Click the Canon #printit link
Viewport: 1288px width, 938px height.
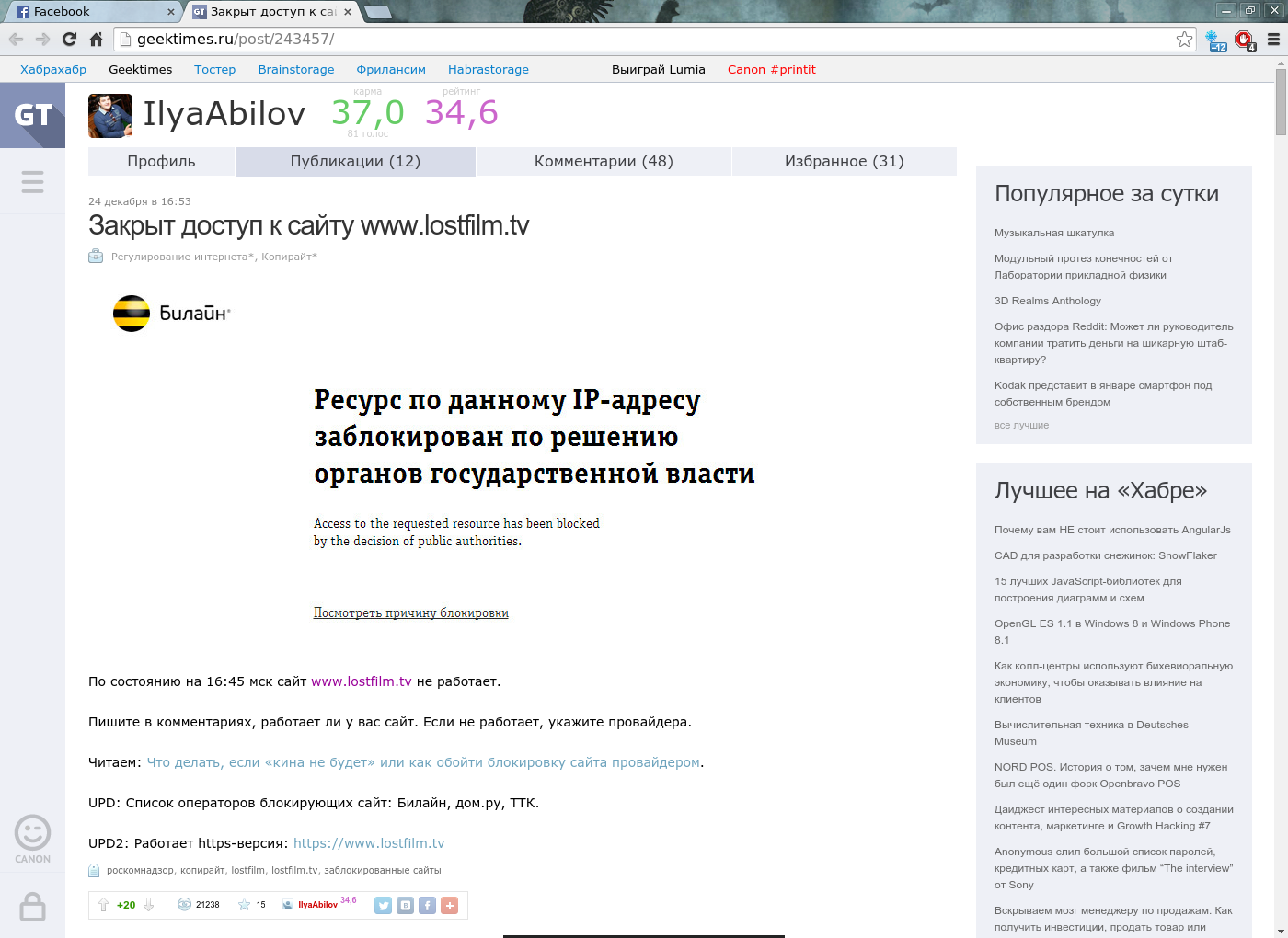772,69
